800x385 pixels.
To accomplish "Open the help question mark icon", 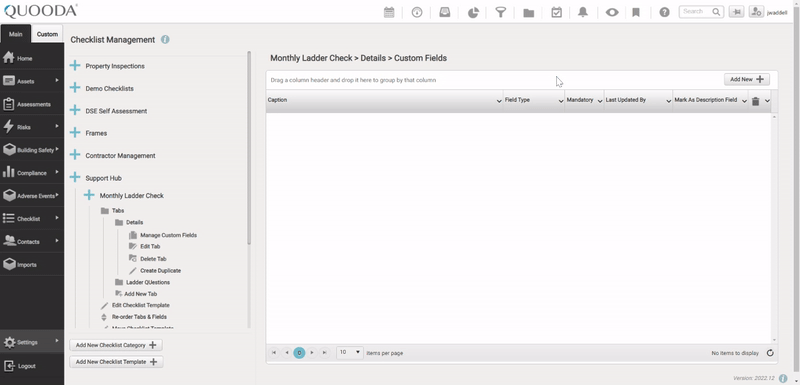I will (664, 12).
